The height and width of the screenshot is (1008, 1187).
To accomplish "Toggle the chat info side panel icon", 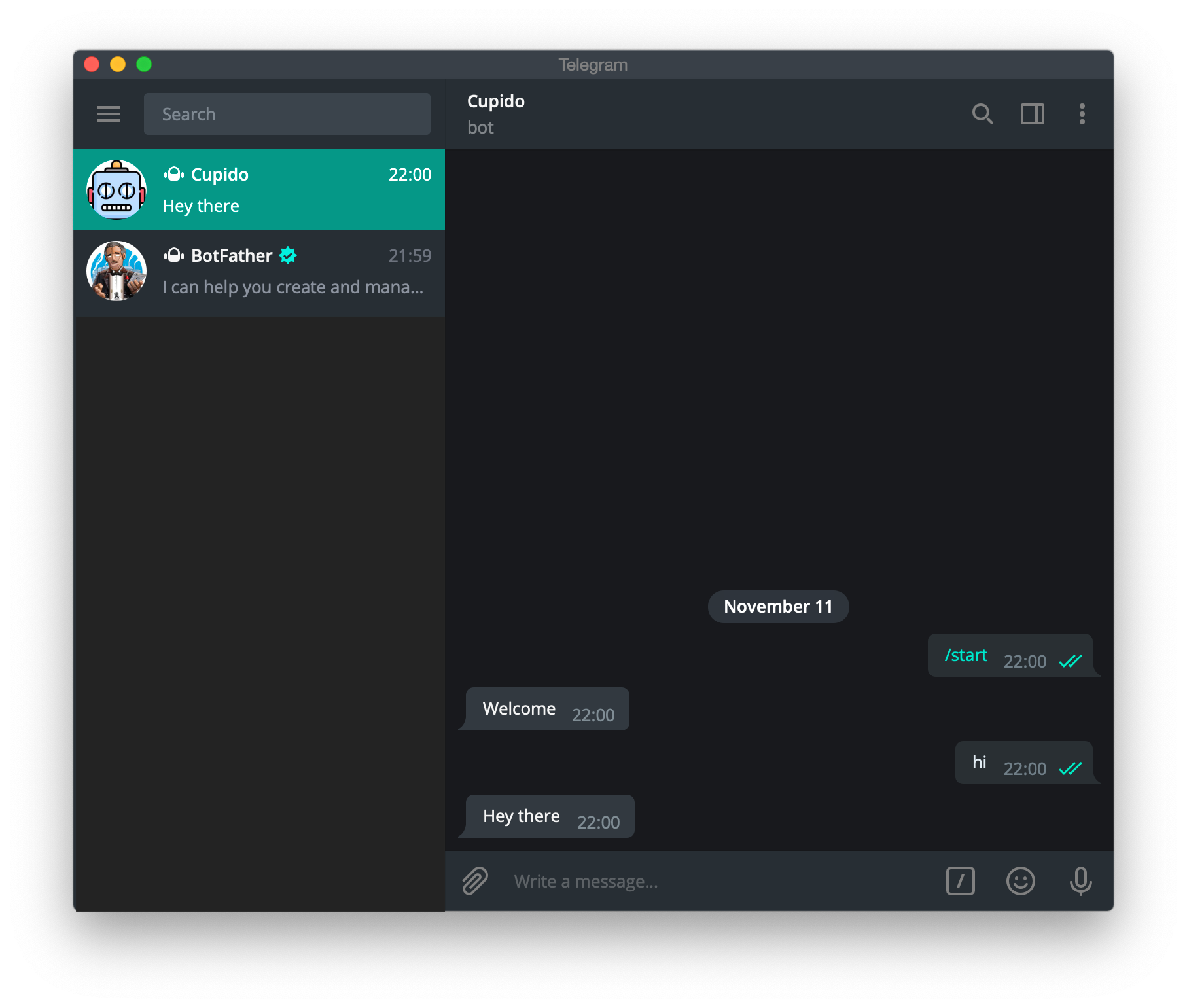I will [x=1033, y=114].
